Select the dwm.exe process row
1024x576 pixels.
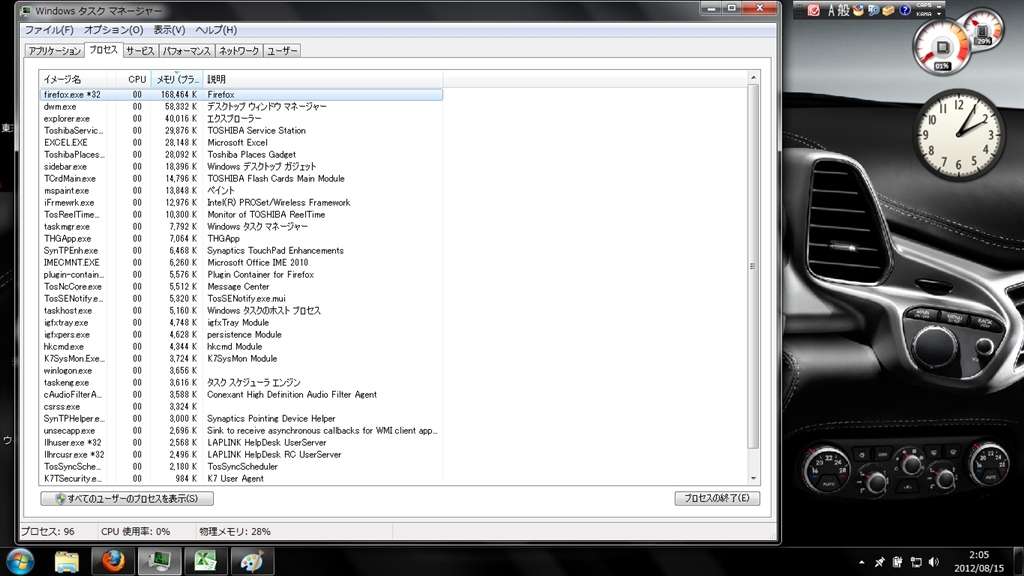(x=241, y=106)
